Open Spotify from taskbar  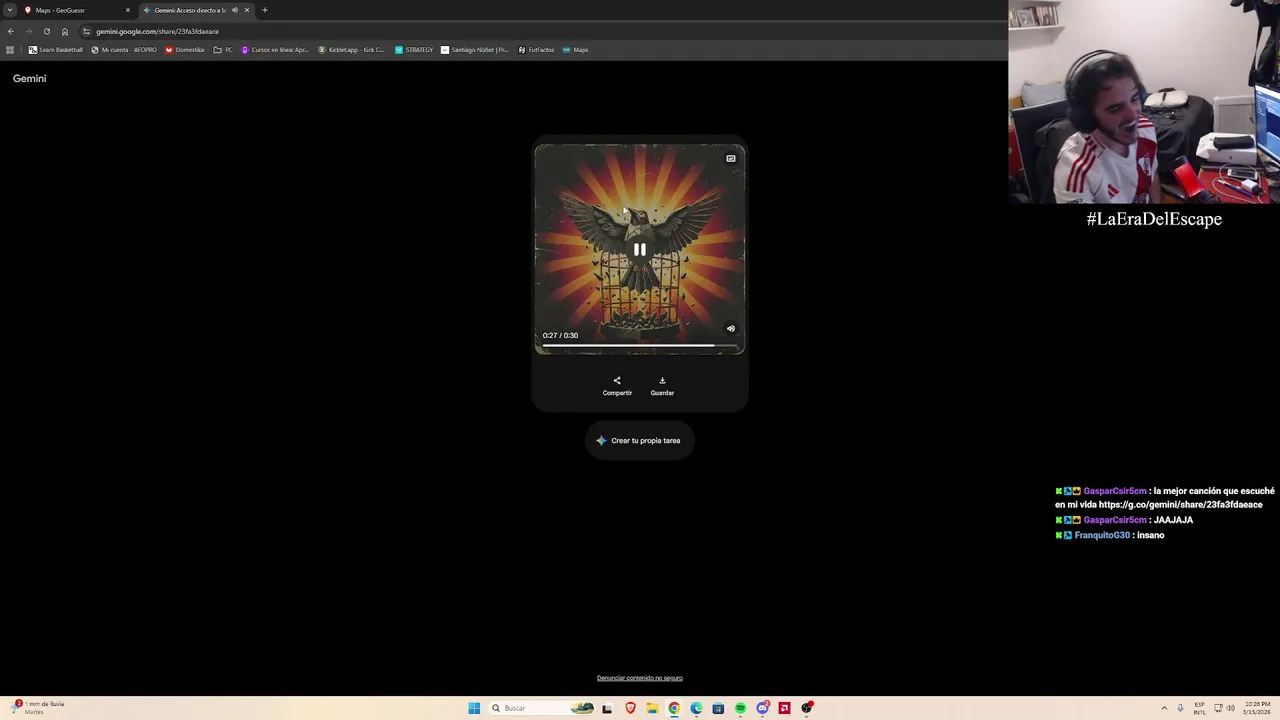(740, 708)
